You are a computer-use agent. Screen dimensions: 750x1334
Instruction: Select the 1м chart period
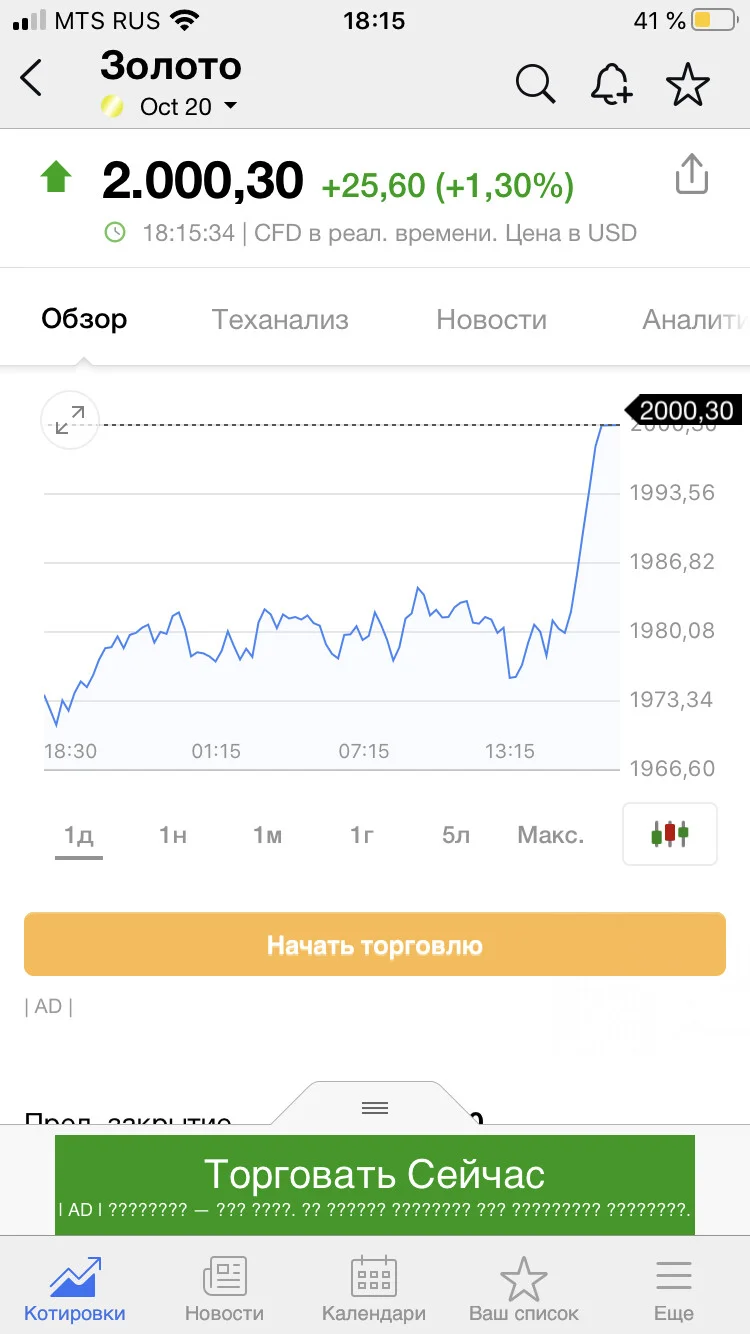pyautogui.click(x=267, y=835)
